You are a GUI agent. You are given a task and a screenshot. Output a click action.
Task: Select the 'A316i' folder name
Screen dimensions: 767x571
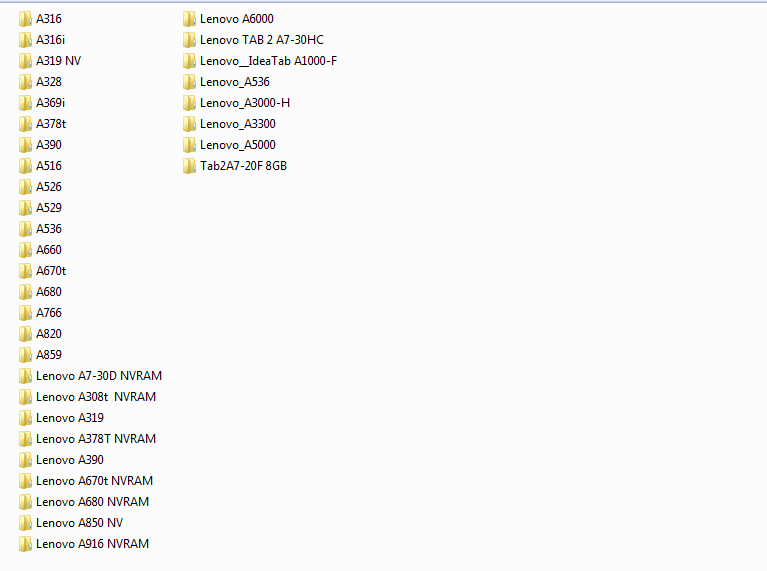(50, 40)
